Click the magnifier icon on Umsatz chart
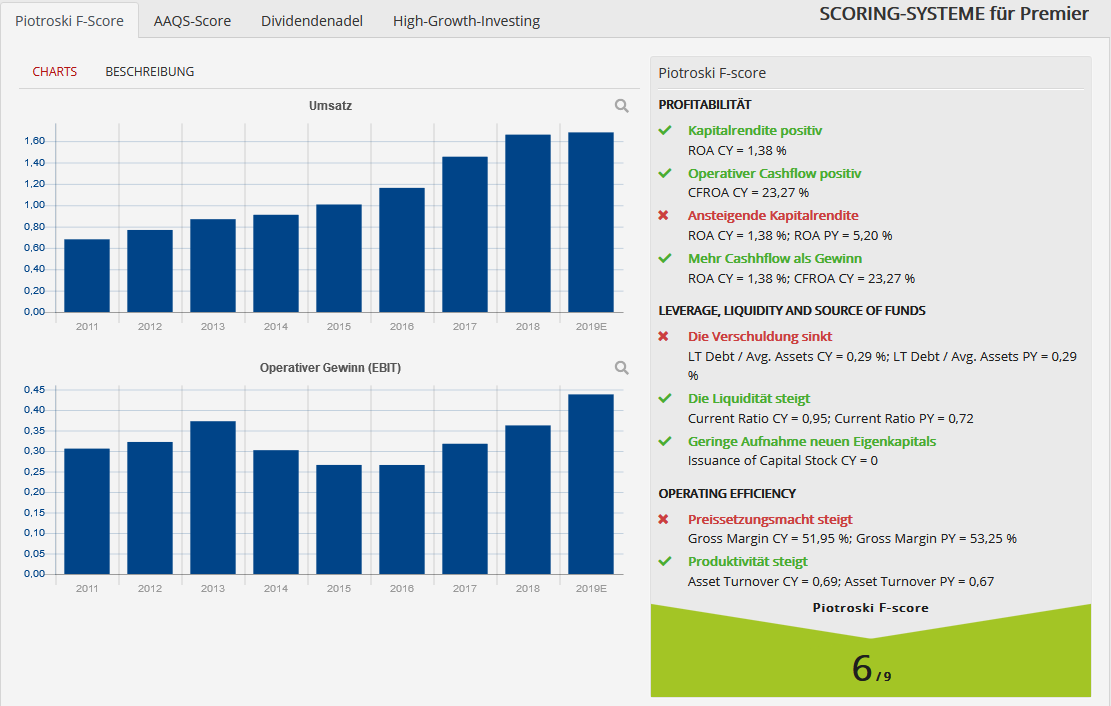 (x=621, y=106)
